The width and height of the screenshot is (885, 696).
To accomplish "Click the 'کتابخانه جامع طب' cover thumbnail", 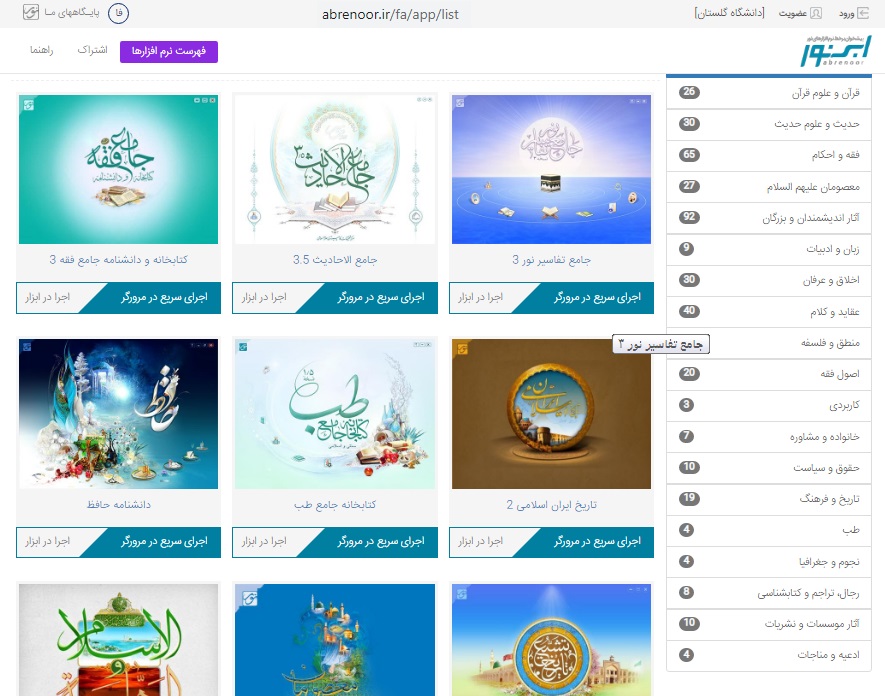I will (x=335, y=414).
